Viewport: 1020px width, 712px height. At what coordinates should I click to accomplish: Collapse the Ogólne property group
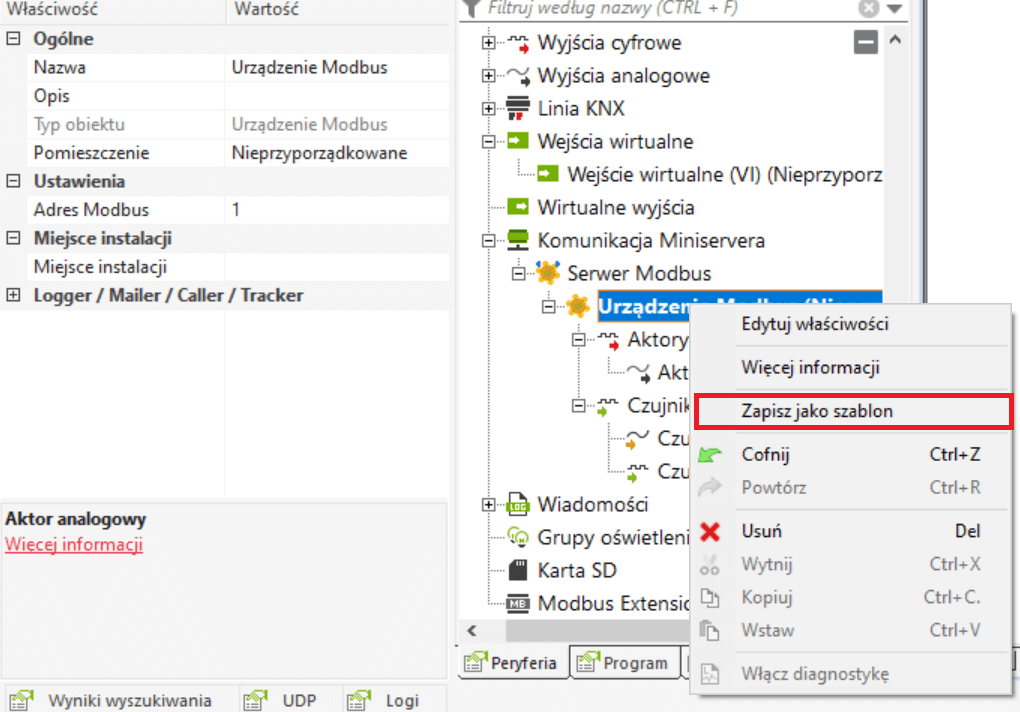[14, 39]
